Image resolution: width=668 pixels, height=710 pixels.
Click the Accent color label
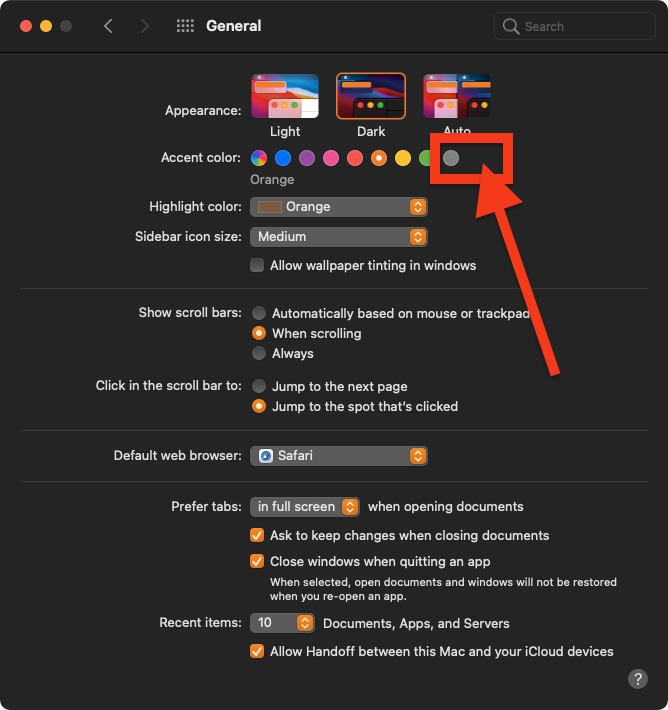coord(201,158)
